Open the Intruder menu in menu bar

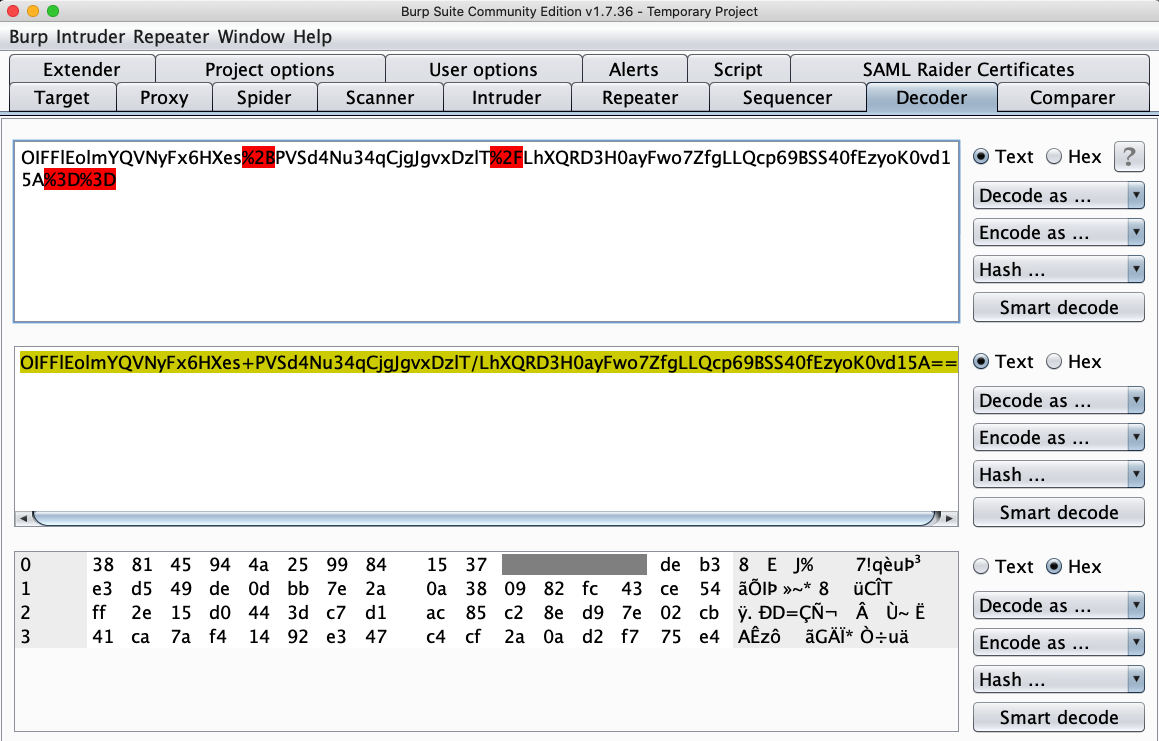pyautogui.click(x=91, y=37)
